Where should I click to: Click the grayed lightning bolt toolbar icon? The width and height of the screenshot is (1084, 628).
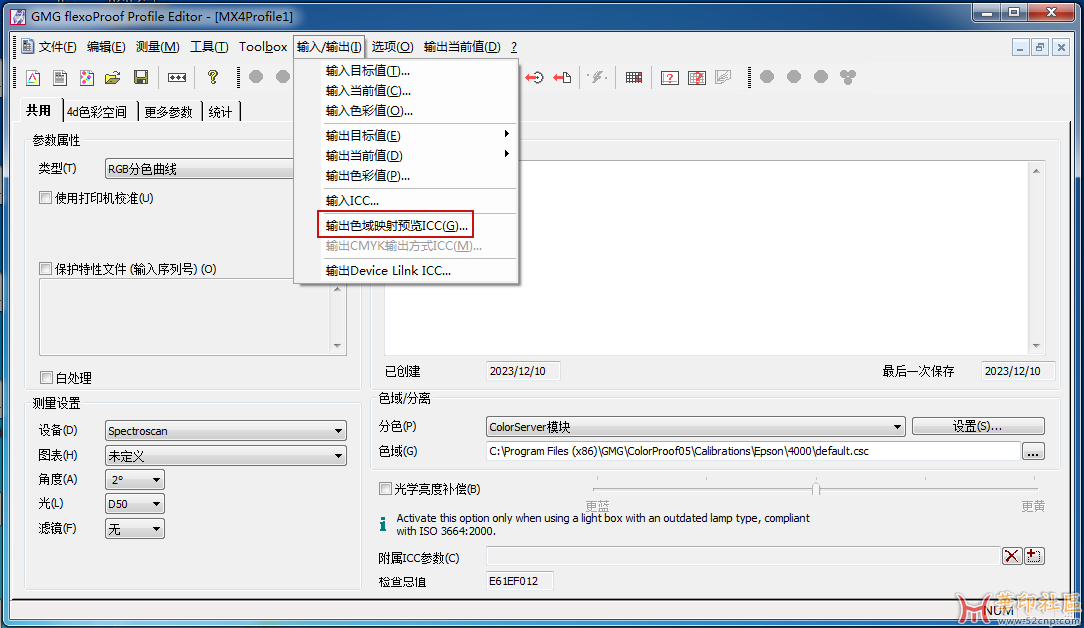click(597, 77)
